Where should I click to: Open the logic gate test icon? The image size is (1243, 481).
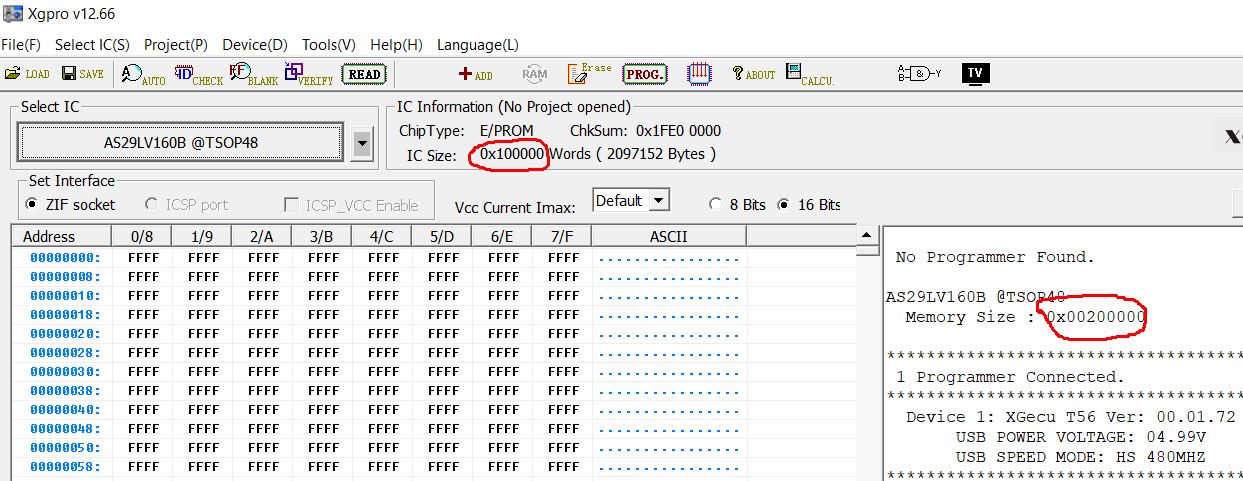[919, 74]
